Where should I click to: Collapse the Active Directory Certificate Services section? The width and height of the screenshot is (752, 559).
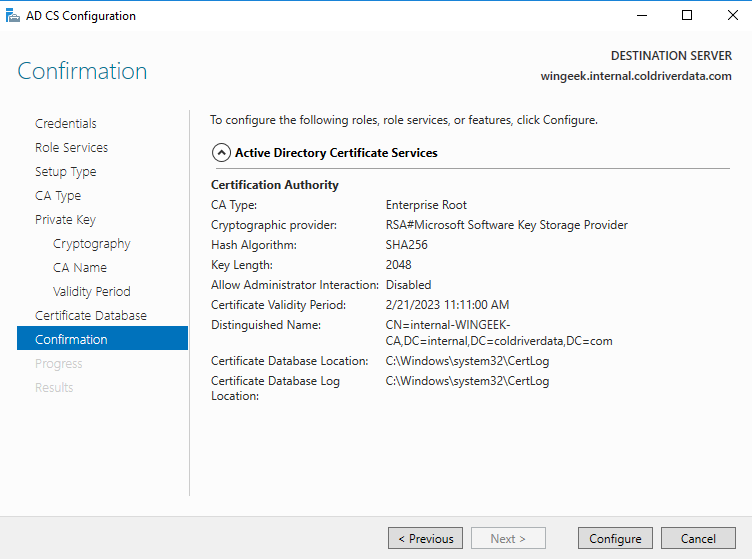tap(220, 153)
